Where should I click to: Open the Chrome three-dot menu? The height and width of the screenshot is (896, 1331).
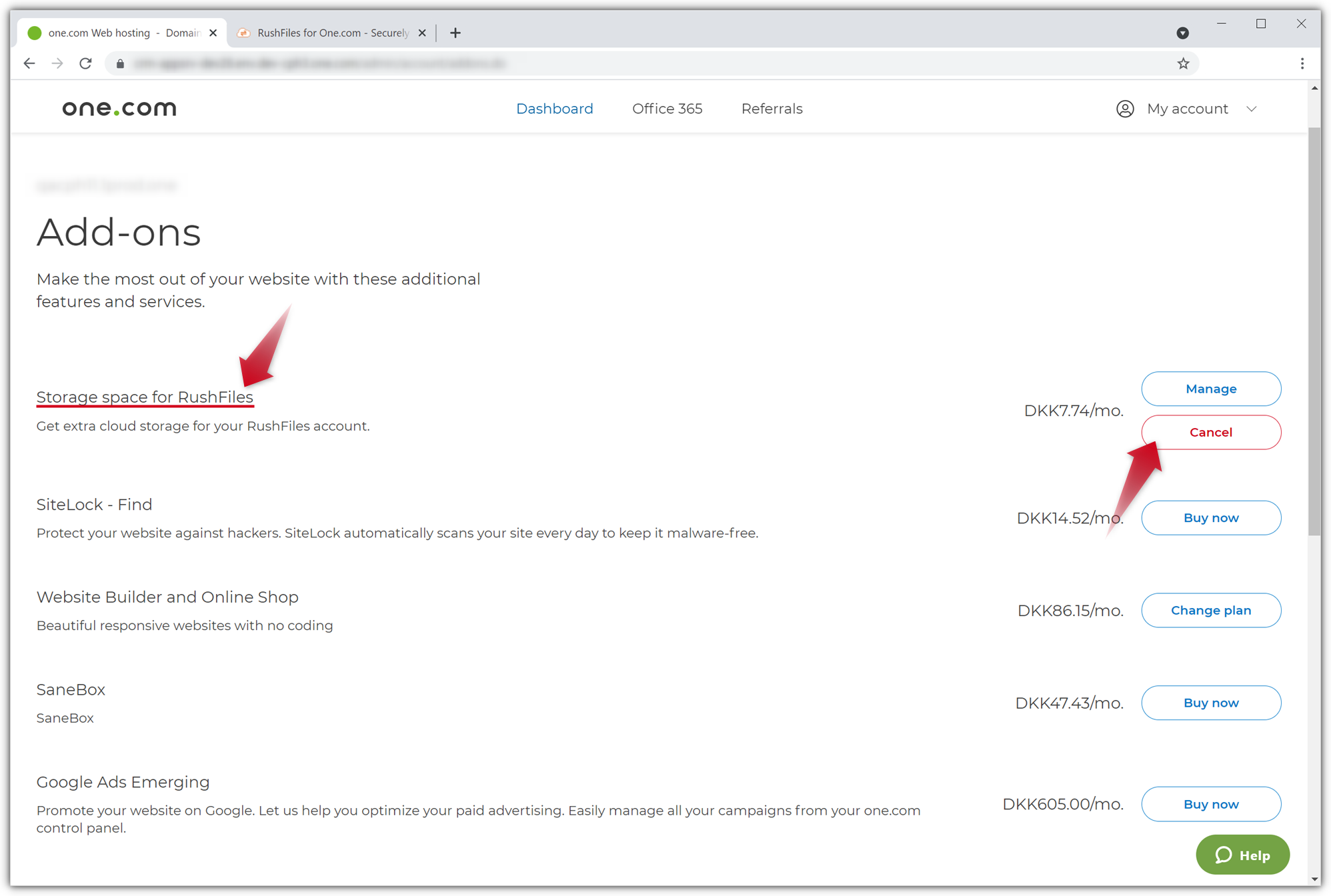(x=1302, y=63)
